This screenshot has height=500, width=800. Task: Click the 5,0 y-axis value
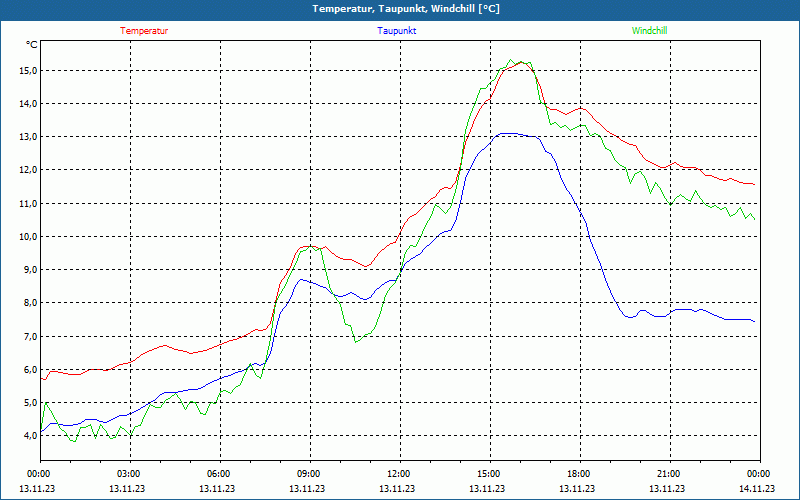[x=30, y=403]
